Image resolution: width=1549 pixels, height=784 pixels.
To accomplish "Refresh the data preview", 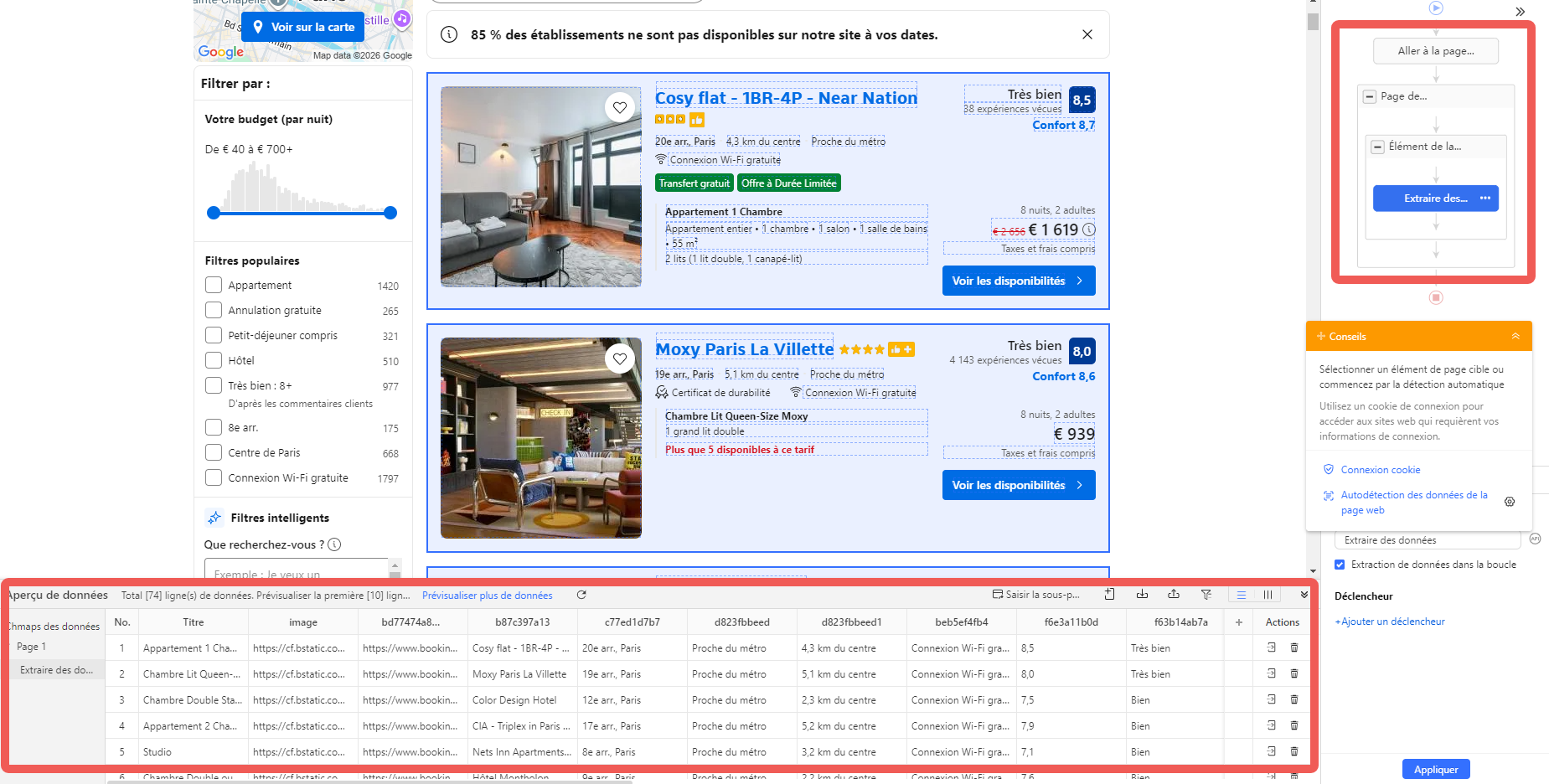I will pos(581,595).
